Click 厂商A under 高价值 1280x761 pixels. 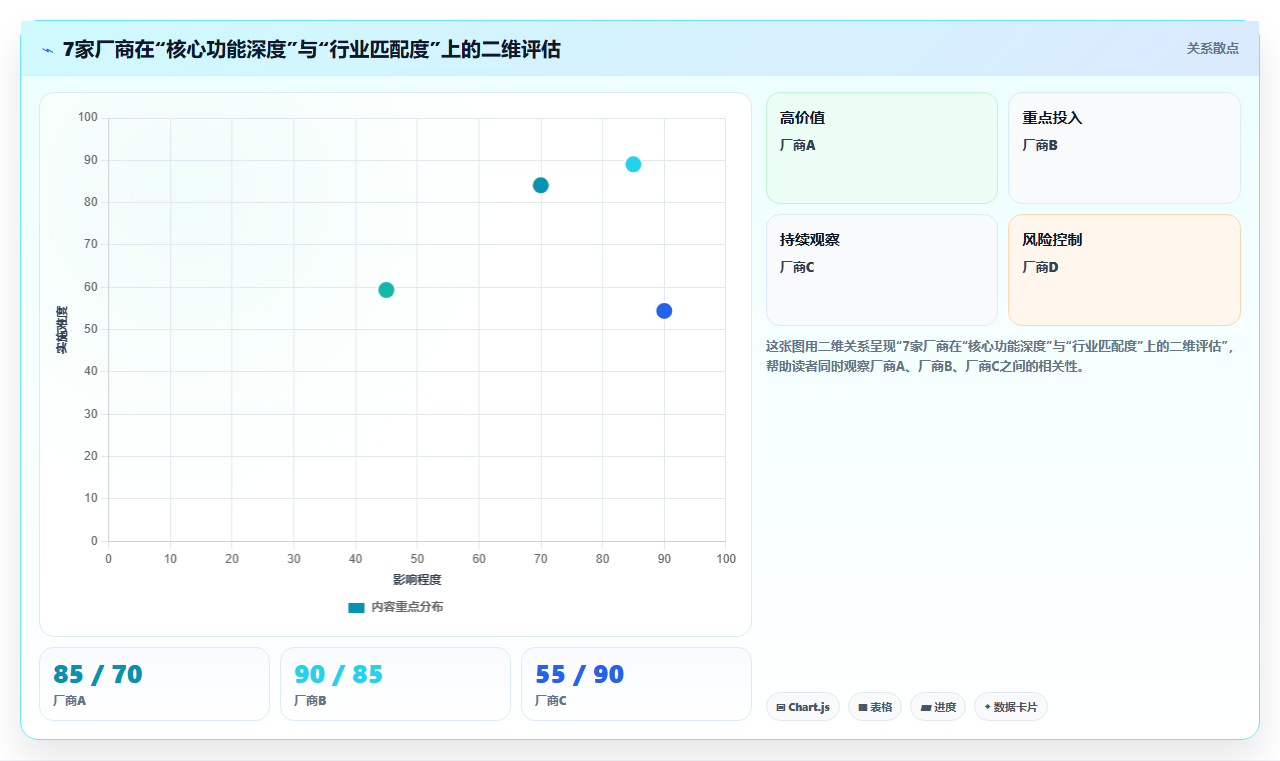[798, 145]
